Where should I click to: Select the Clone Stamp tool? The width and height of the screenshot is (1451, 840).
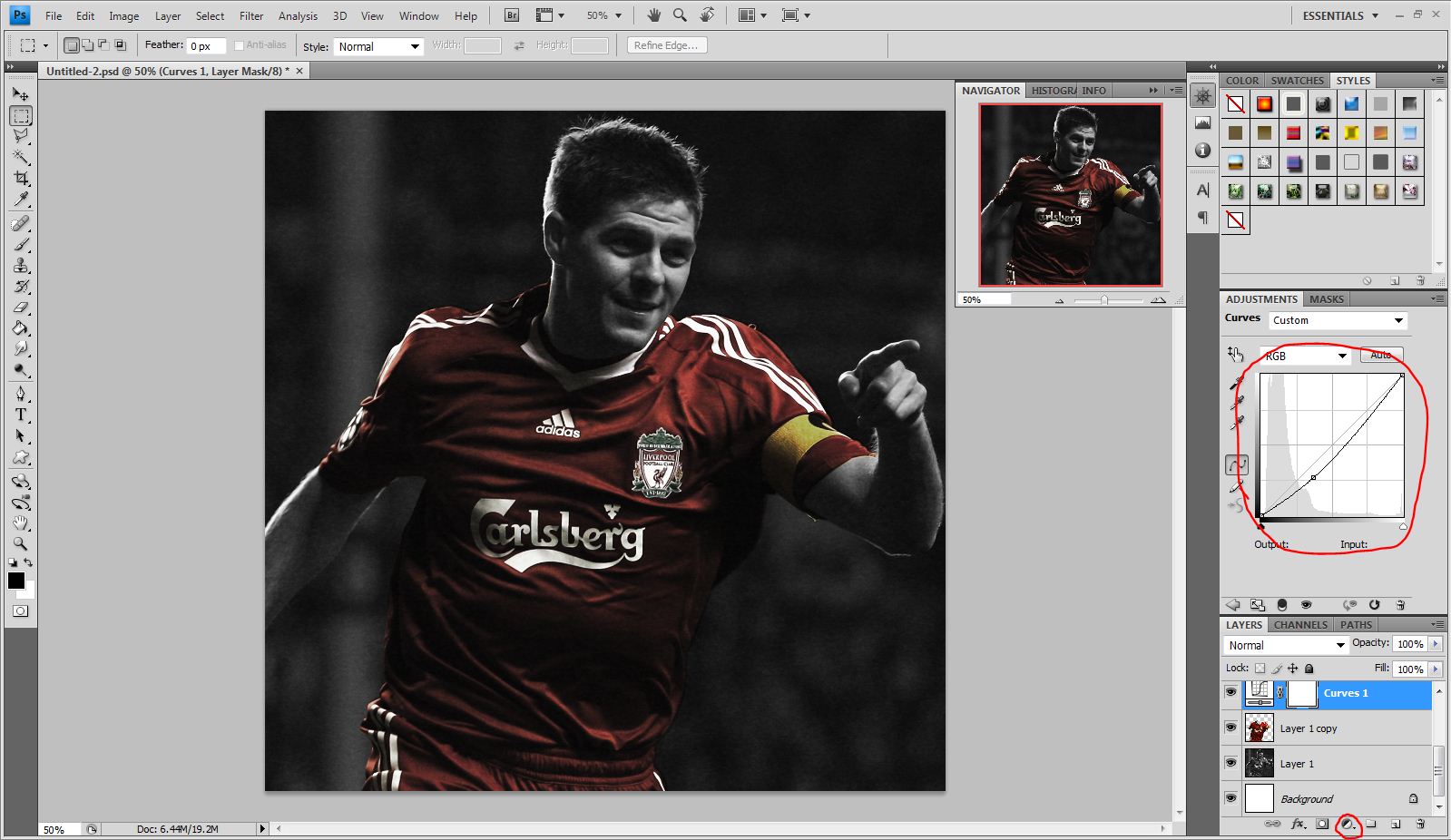pos(20,266)
